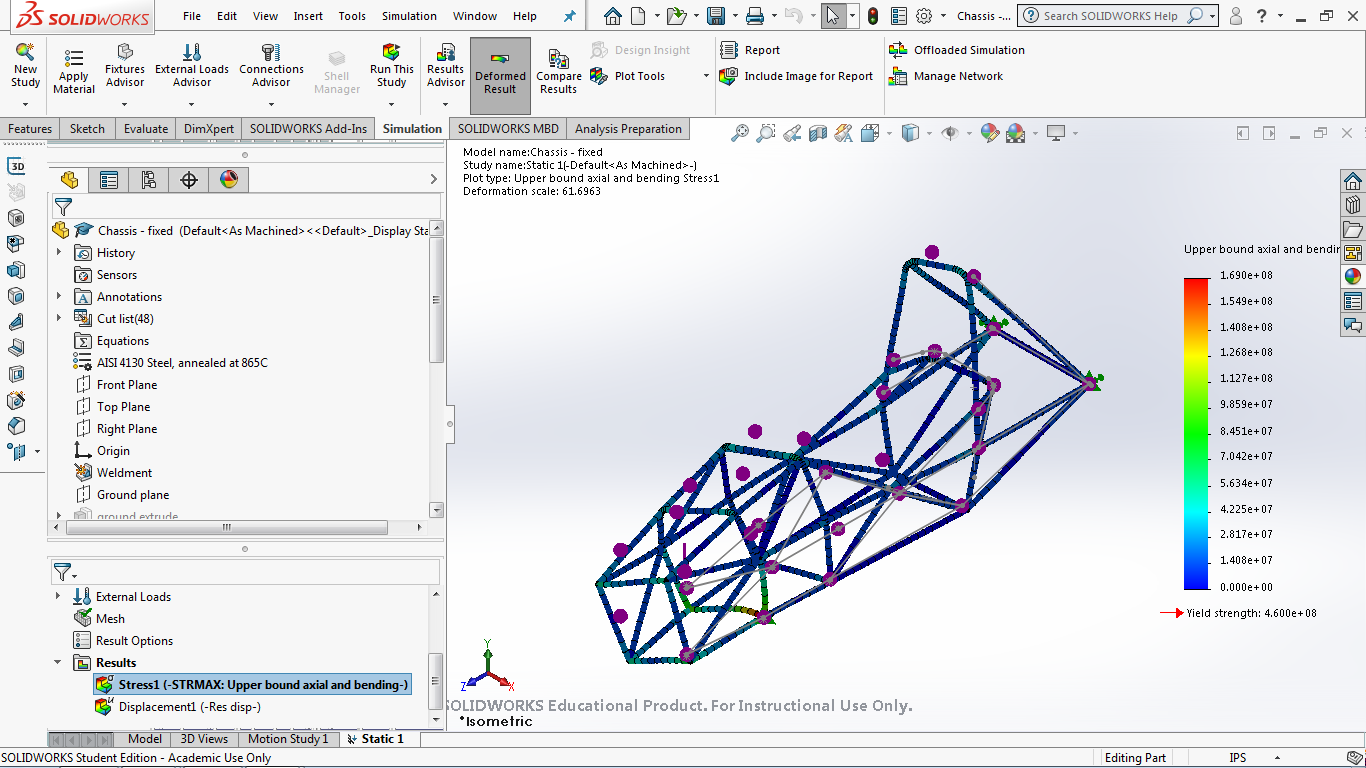Click the Save icon

[x=716, y=16]
